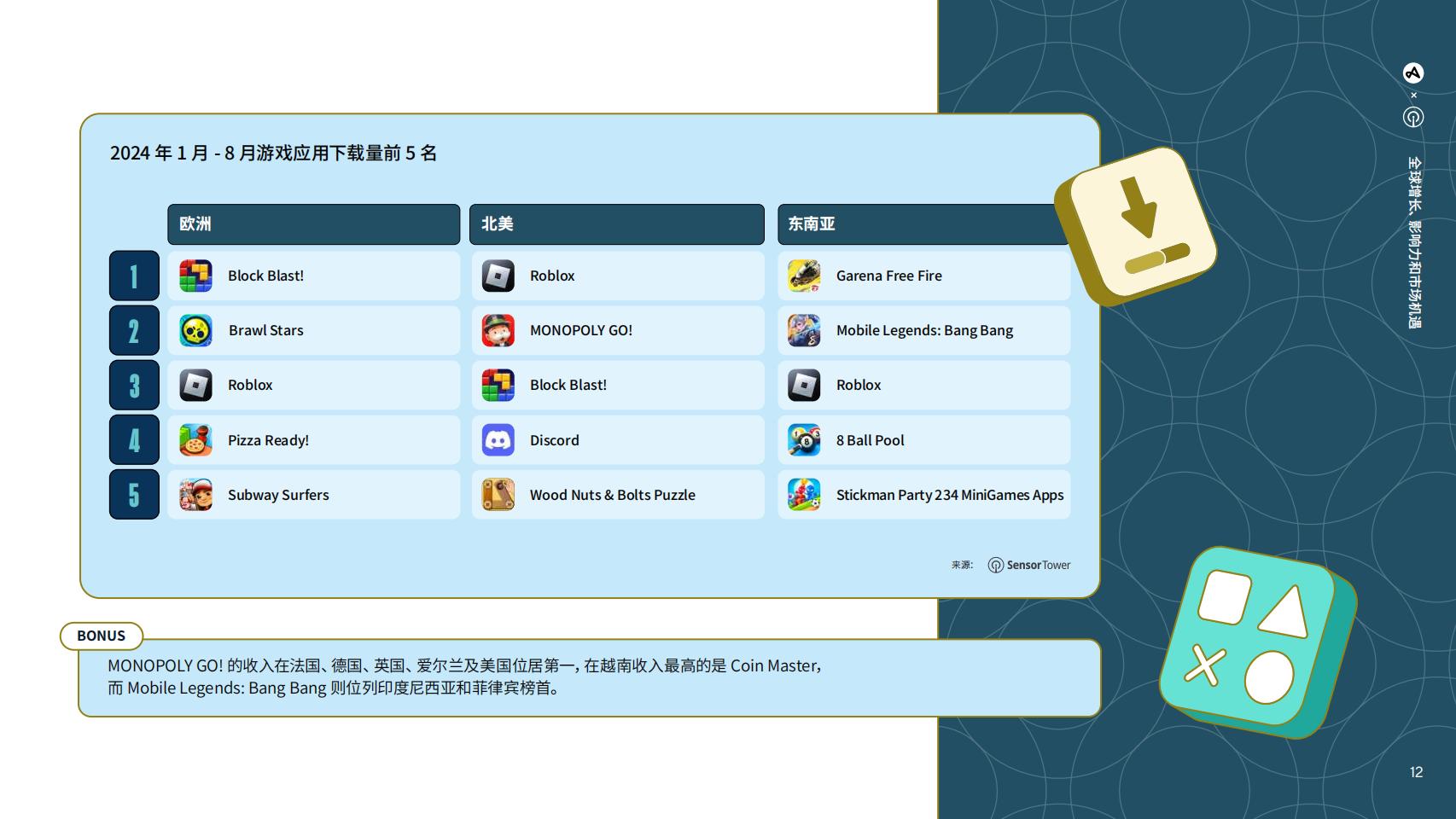Click 'Stickman Party 234 MiniGames Apps' text
The height and width of the screenshot is (819, 1456).
coord(950,495)
